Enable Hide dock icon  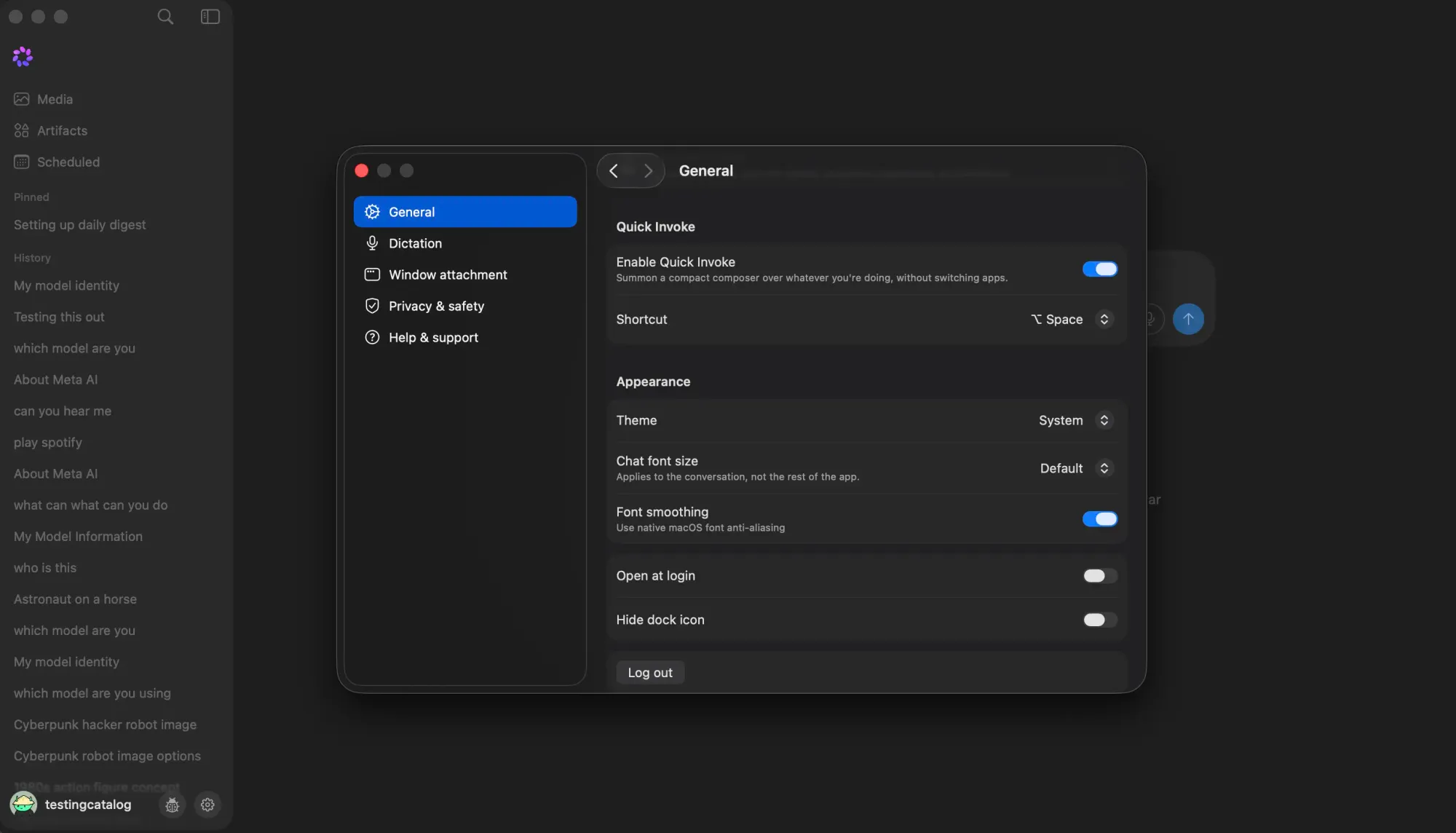[x=1100, y=620]
